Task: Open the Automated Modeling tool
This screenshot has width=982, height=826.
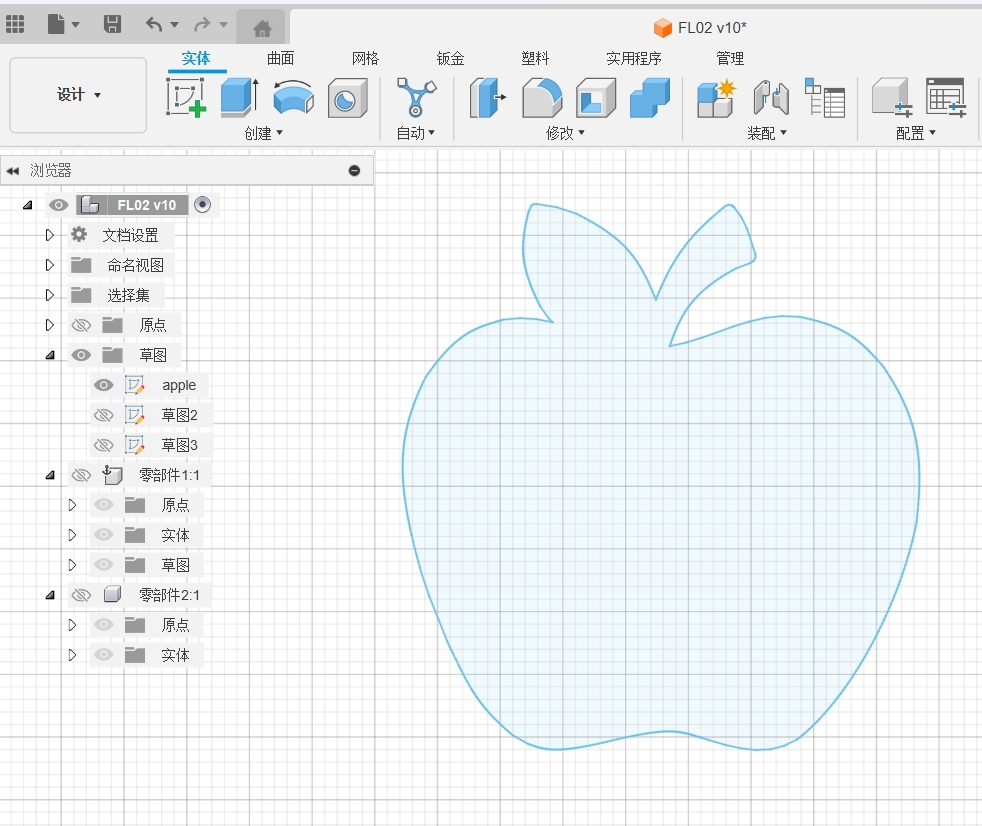Action: pos(416,97)
